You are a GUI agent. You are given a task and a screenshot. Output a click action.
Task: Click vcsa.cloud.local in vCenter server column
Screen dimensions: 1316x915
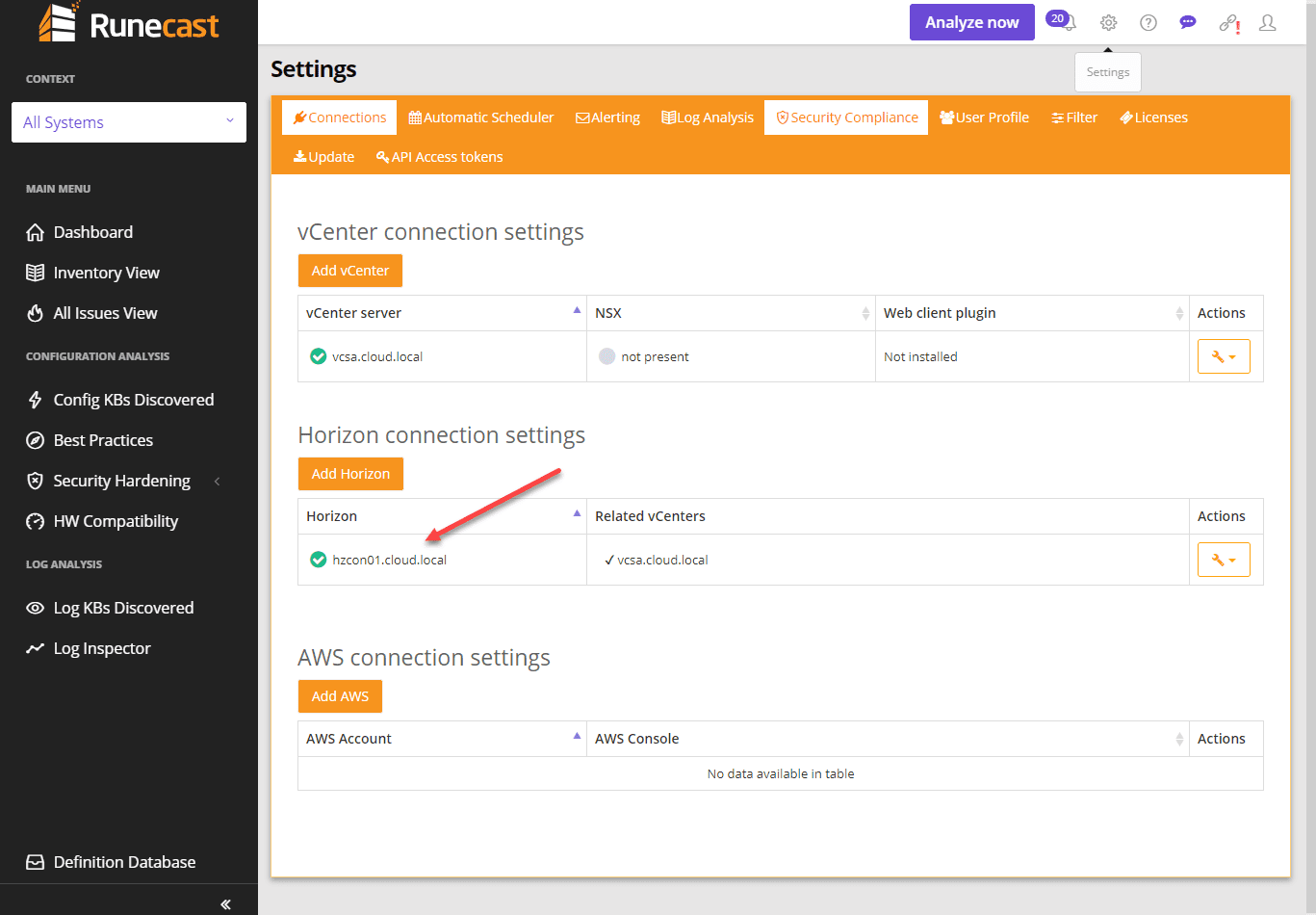(377, 356)
